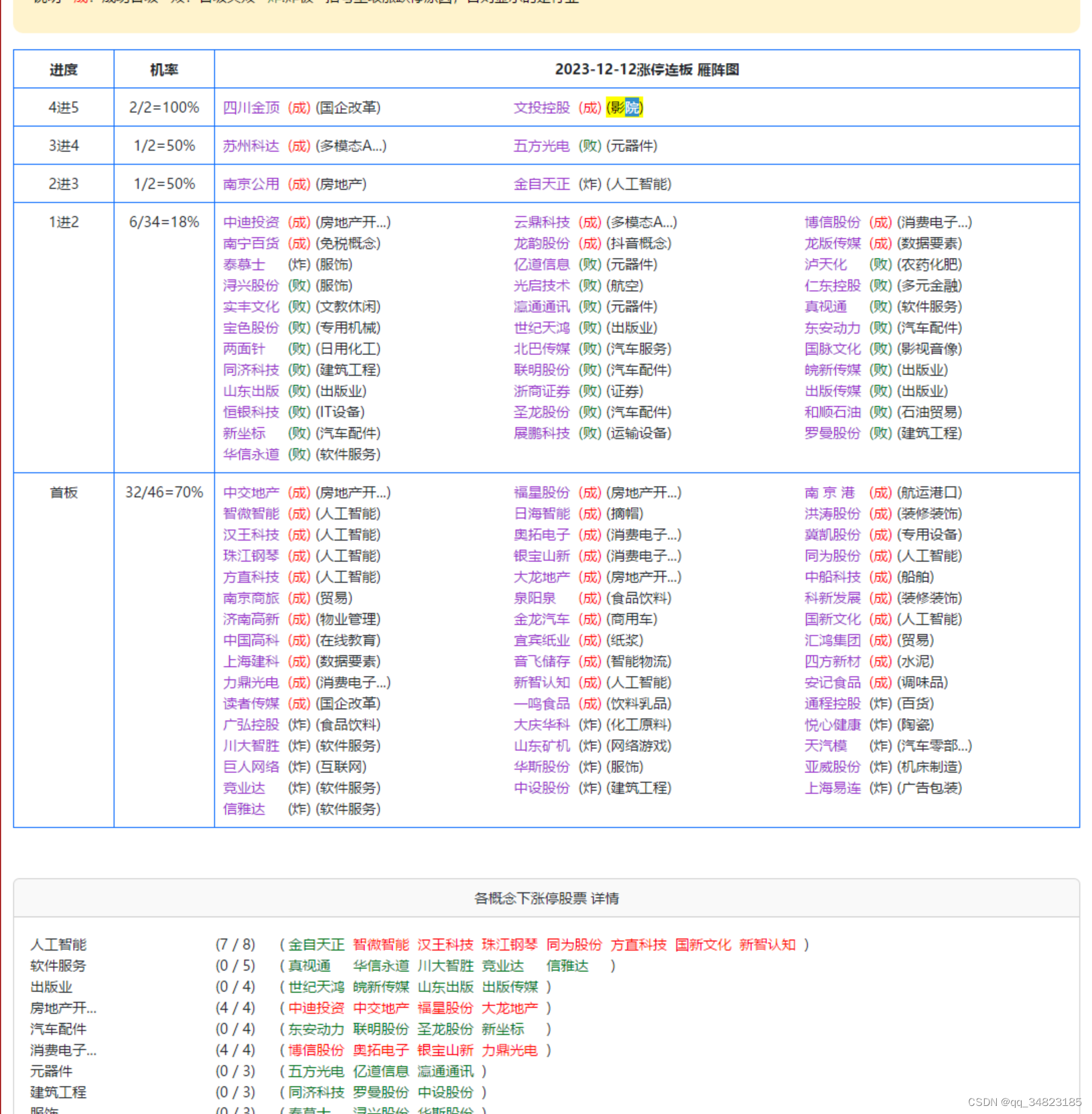The width and height of the screenshot is (1092, 1114).
Task: Open the 通程控股 stock link
Action: [x=833, y=704]
